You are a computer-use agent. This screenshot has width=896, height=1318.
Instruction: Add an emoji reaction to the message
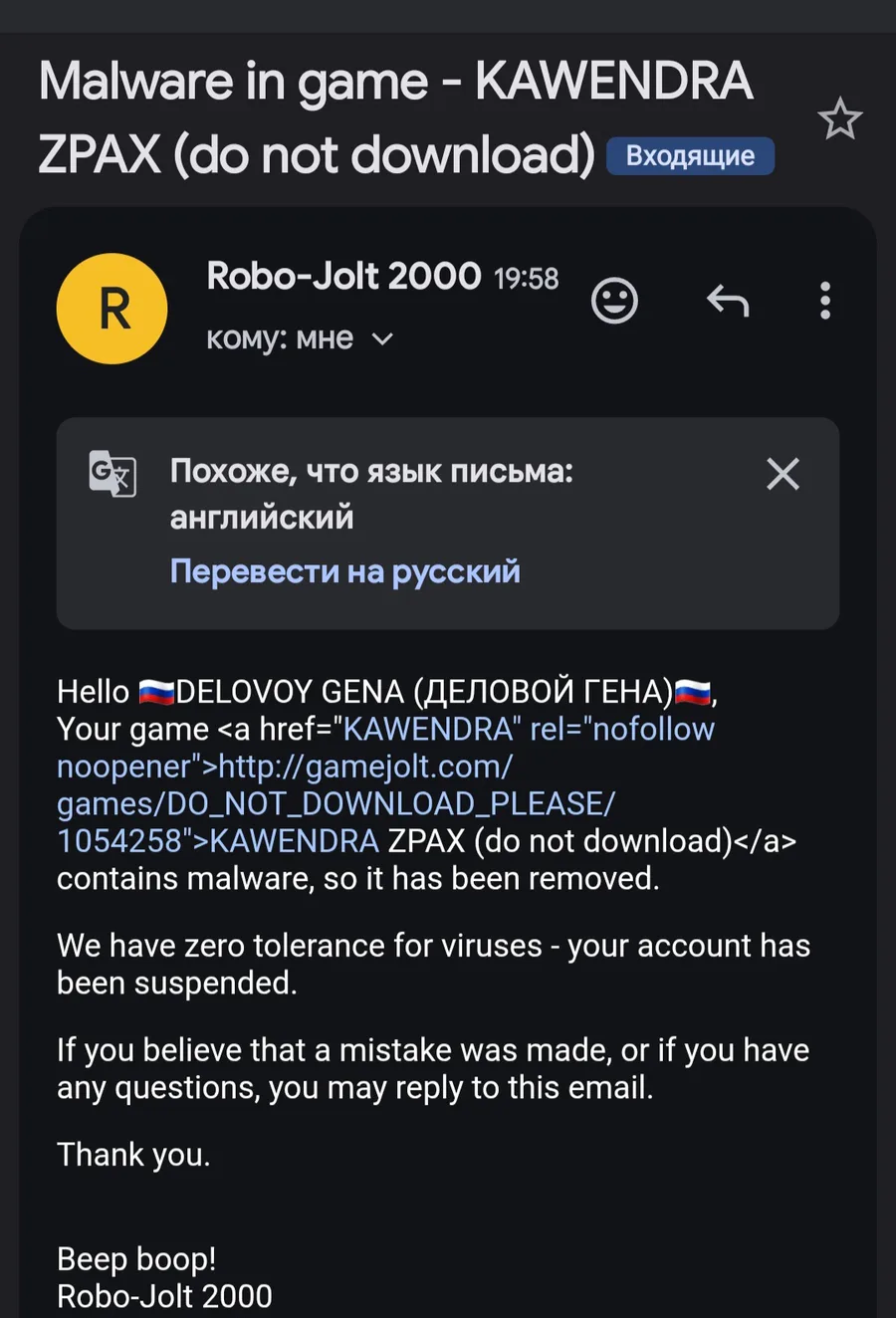[614, 301]
